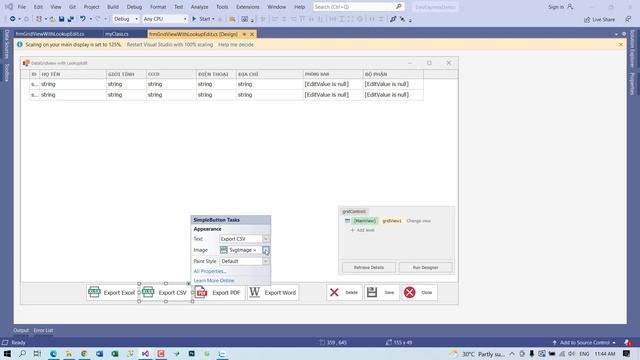Click All Properties link
640x360 pixels.
tap(210, 271)
